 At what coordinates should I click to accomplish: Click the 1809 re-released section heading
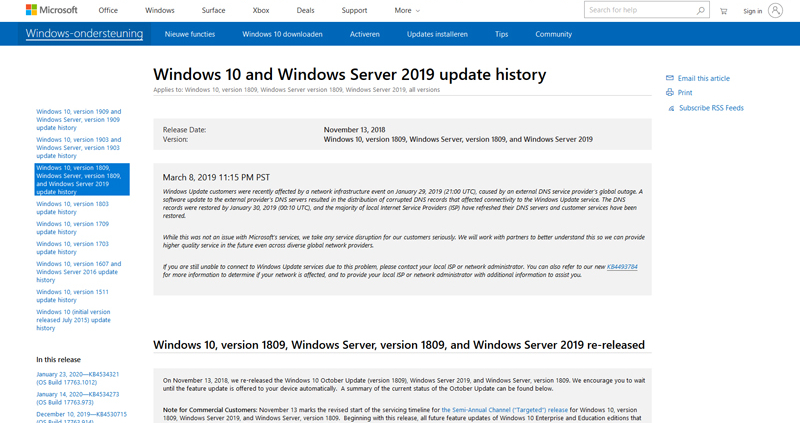(399, 345)
